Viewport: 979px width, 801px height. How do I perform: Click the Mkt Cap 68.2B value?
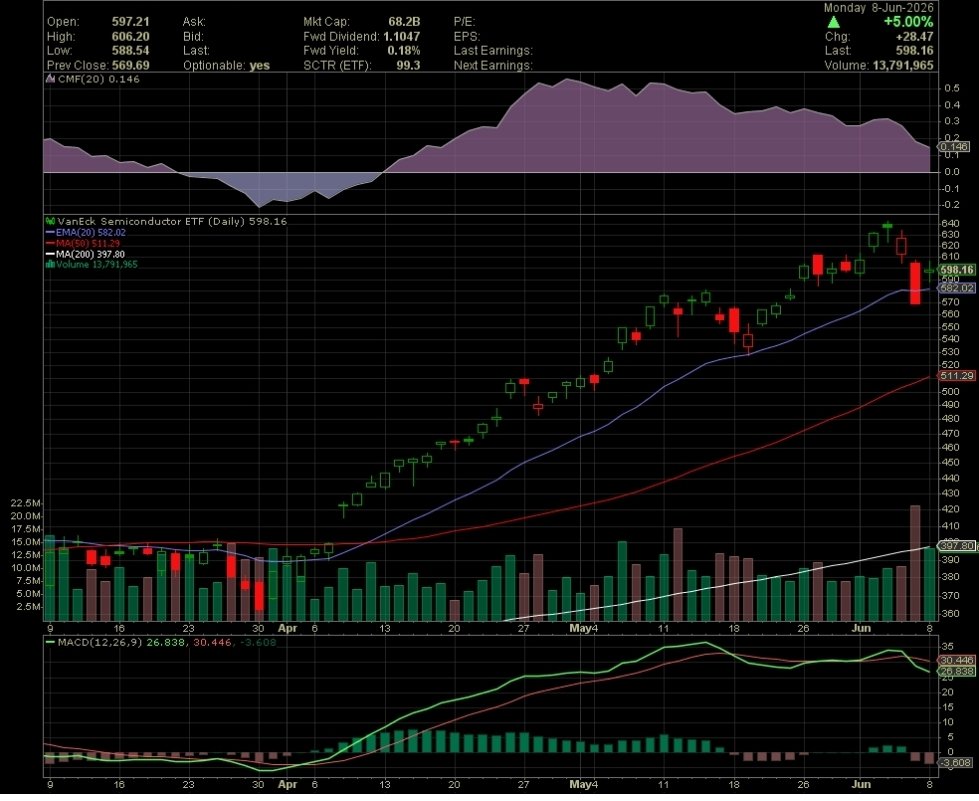point(404,22)
